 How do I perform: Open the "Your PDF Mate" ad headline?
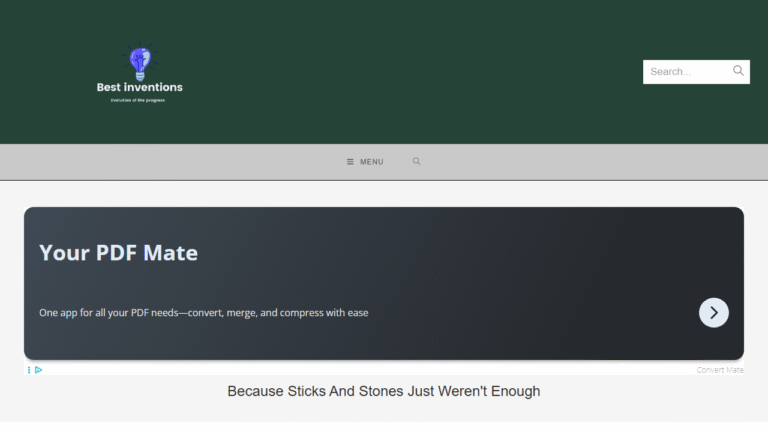tap(118, 253)
